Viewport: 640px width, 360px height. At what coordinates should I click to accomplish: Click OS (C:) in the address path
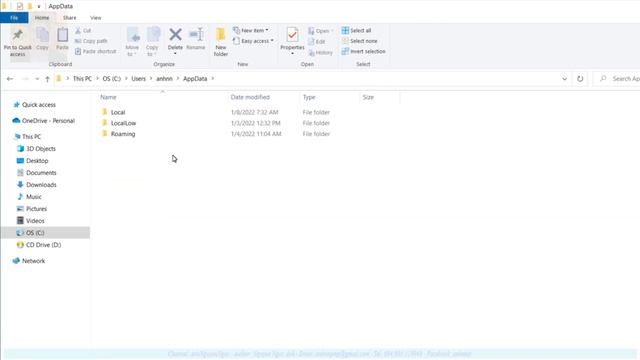(x=111, y=79)
